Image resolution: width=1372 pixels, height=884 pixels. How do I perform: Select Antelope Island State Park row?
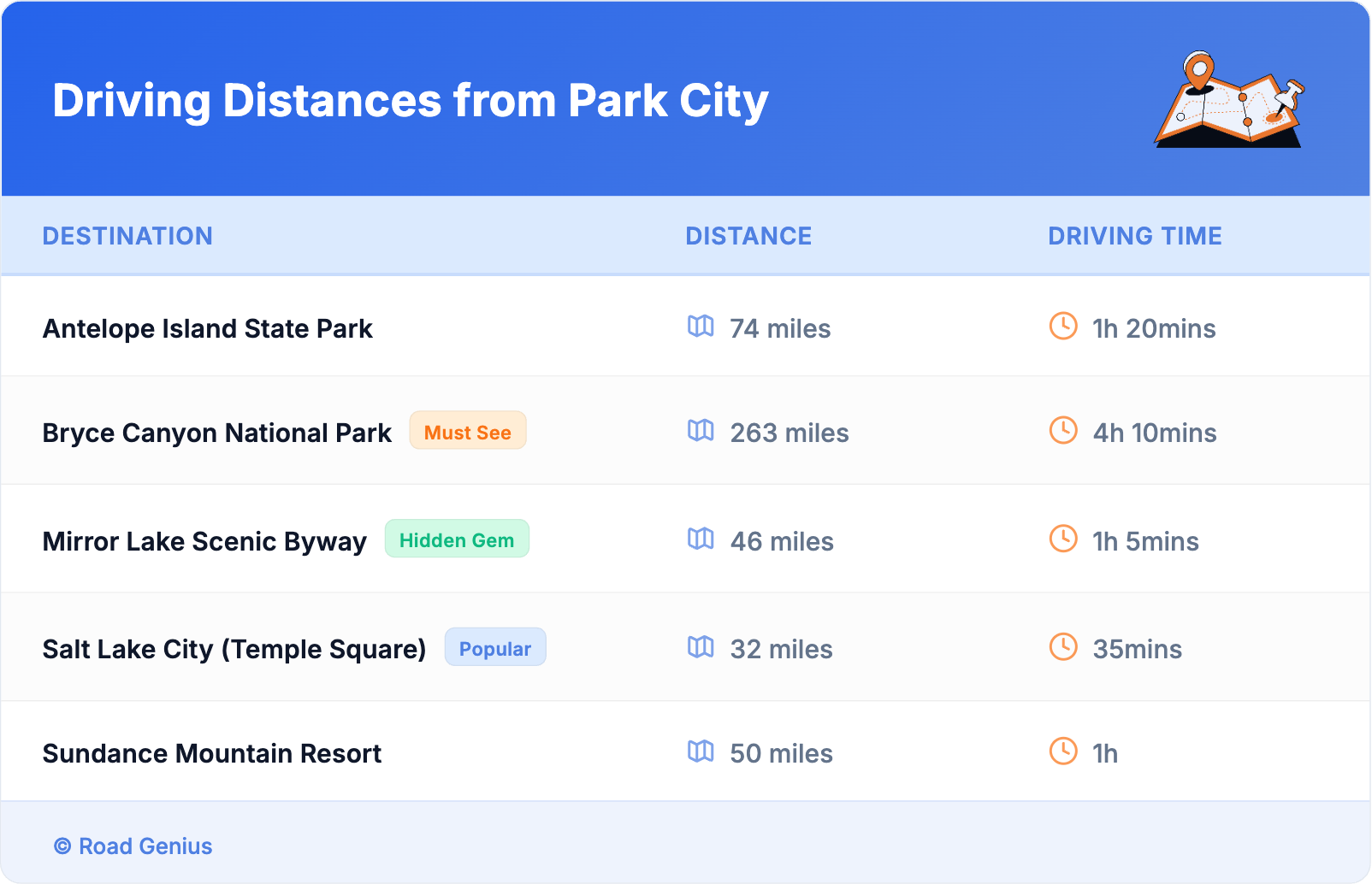click(x=208, y=328)
